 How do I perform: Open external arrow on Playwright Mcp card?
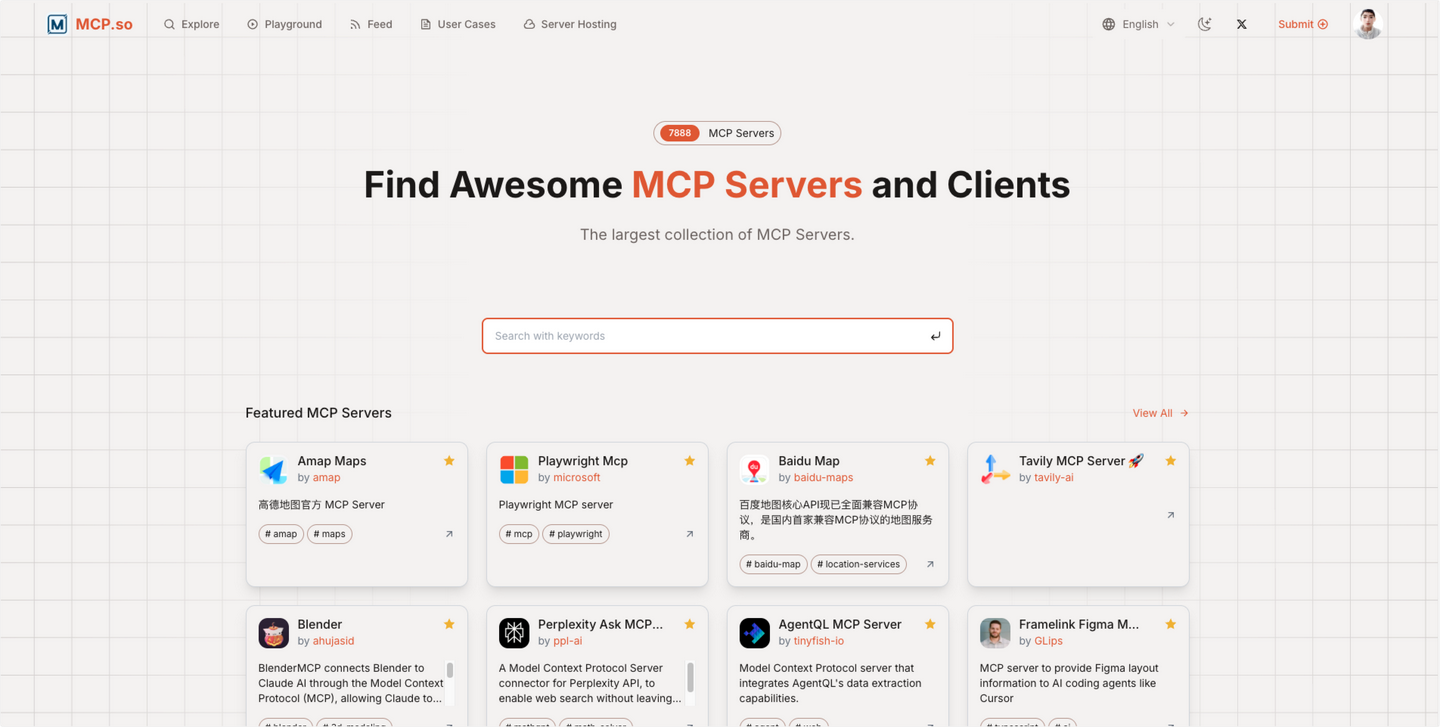(x=690, y=534)
